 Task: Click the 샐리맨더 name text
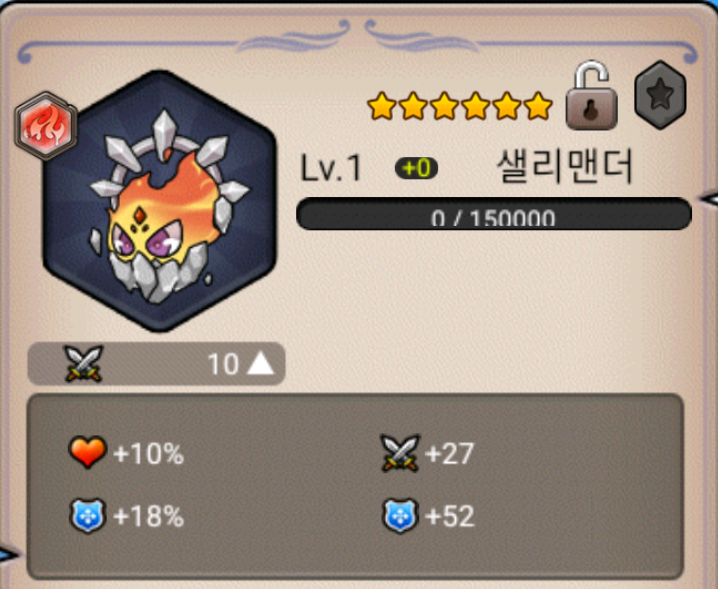pos(565,166)
